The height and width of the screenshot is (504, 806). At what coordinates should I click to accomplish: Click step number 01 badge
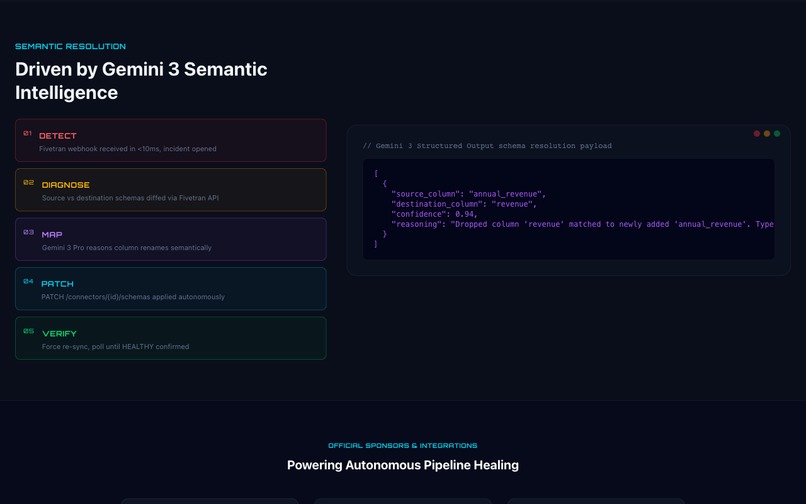tap(27, 133)
